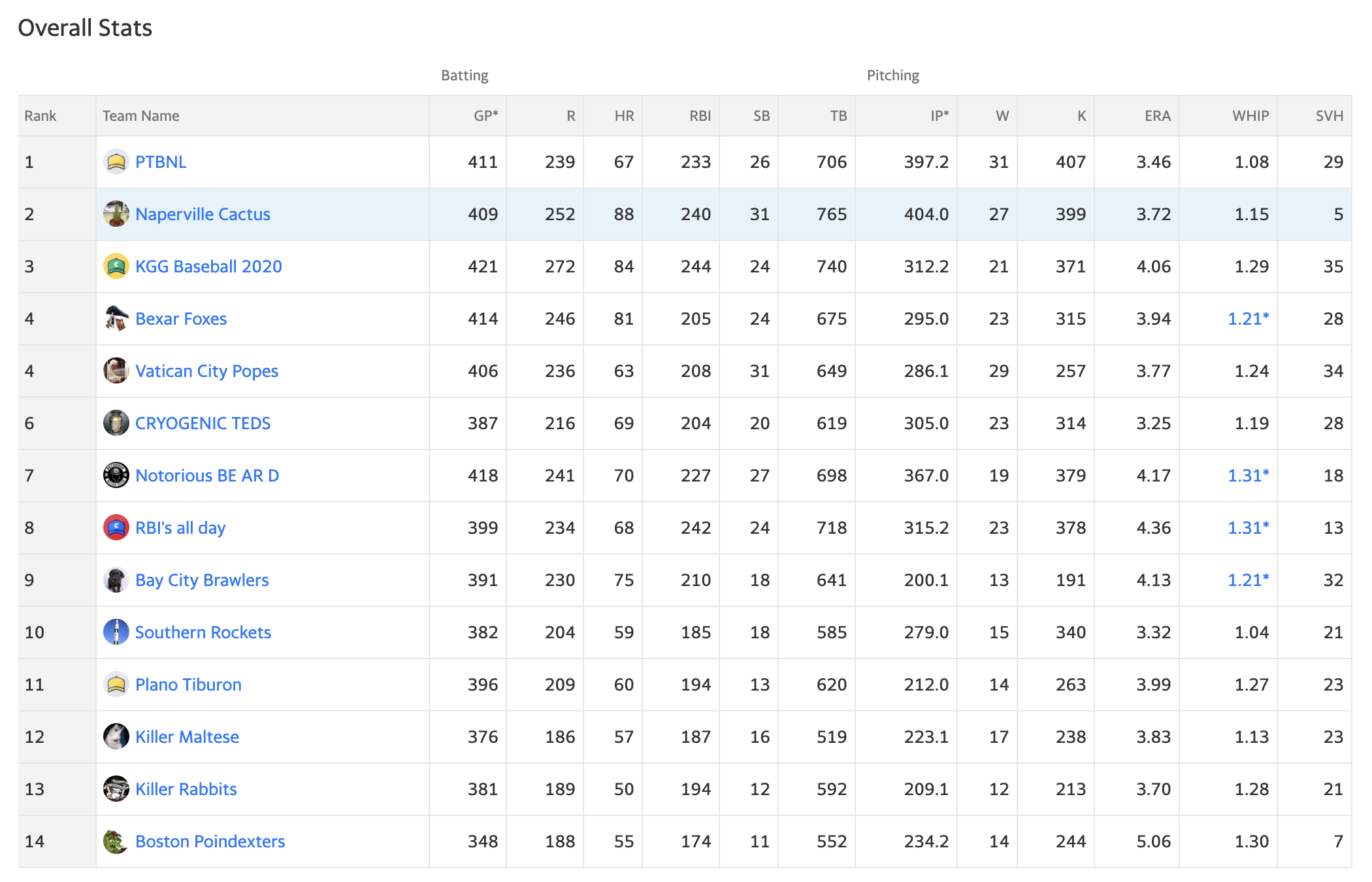Click the PTBNL team logo icon

[116, 161]
